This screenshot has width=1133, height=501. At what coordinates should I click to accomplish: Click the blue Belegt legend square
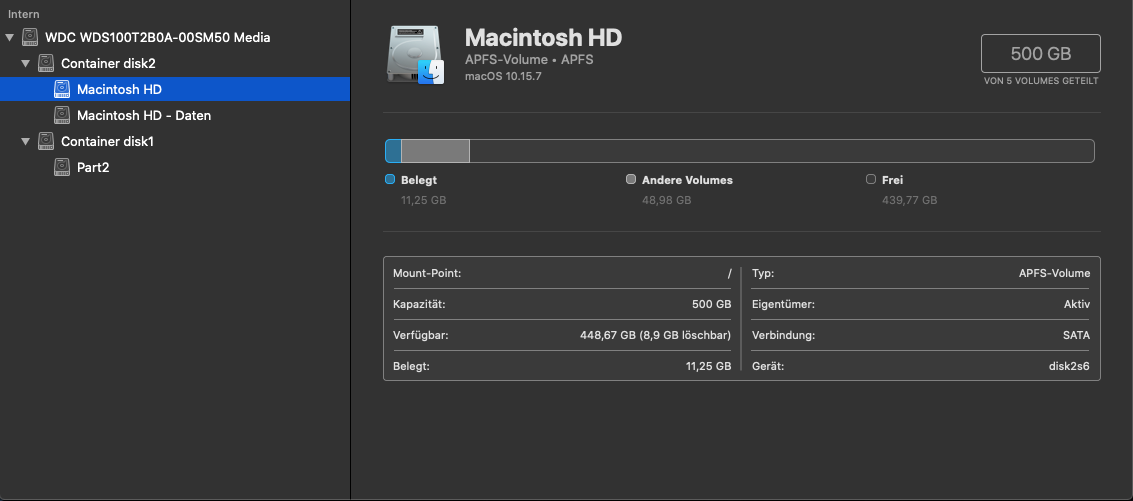(391, 180)
